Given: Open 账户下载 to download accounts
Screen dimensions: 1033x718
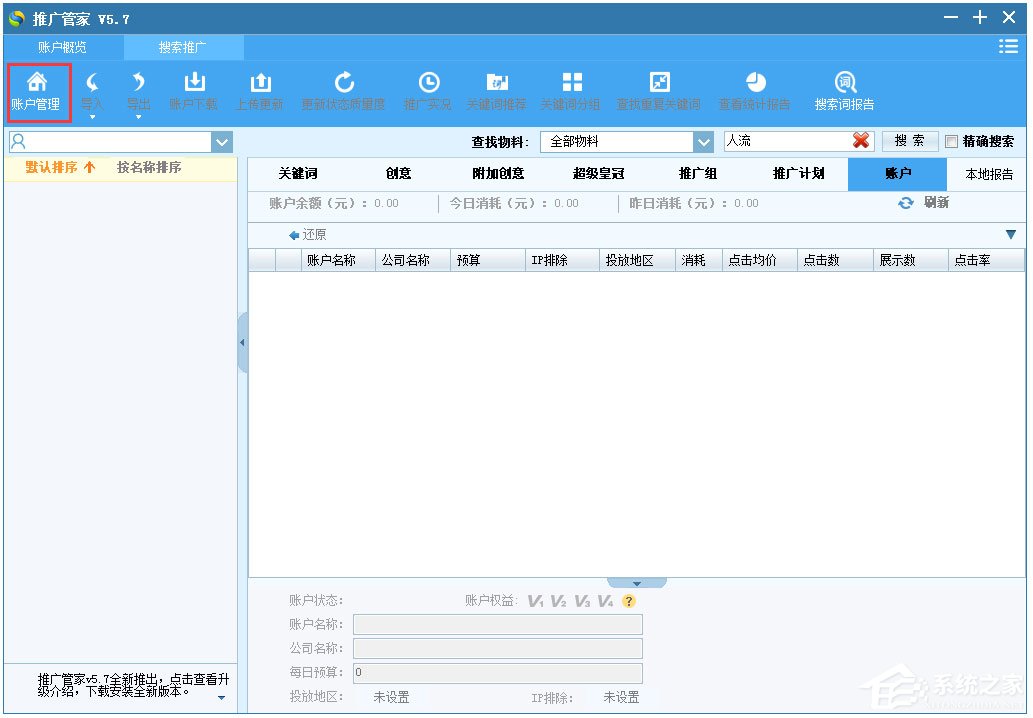Looking at the screenshot, I should click(x=193, y=91).
